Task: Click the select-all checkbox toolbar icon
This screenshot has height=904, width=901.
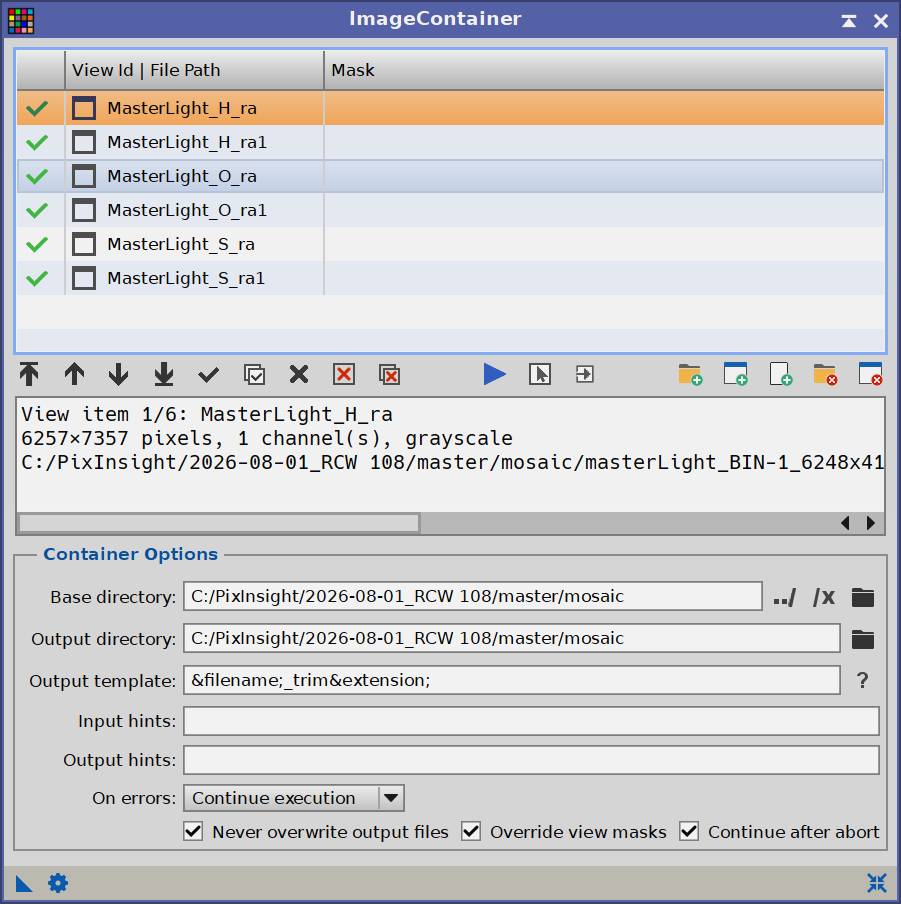Action: pos(254,375)
